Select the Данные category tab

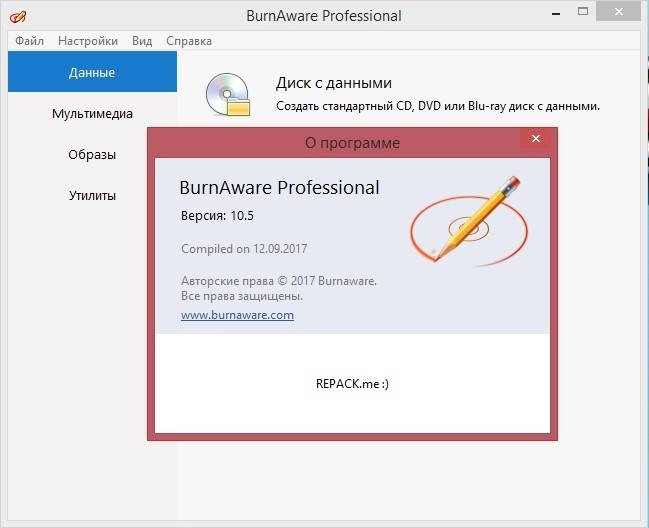(x=92, y=72)
